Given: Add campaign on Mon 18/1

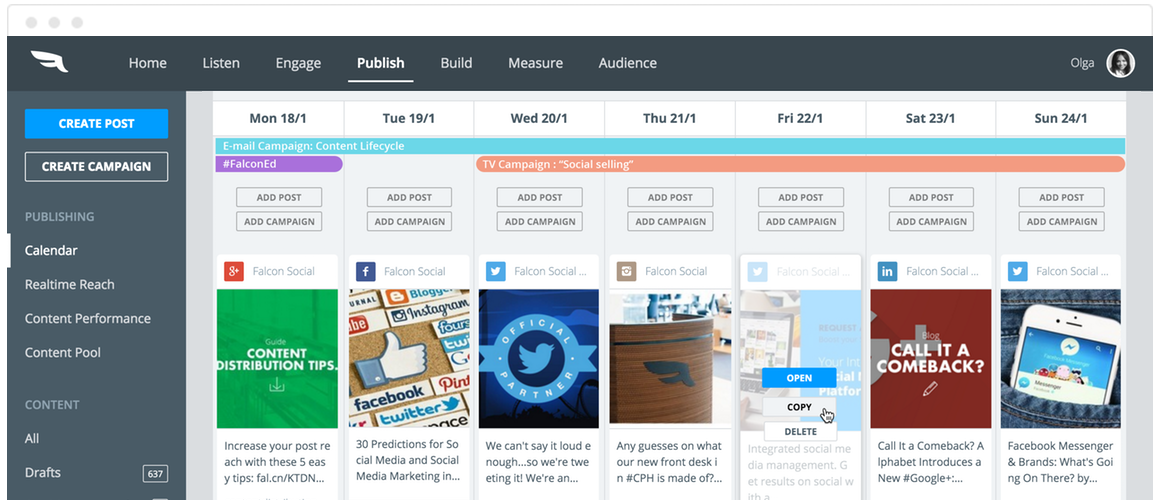Looking at the screenshot, I should point(279,221).
